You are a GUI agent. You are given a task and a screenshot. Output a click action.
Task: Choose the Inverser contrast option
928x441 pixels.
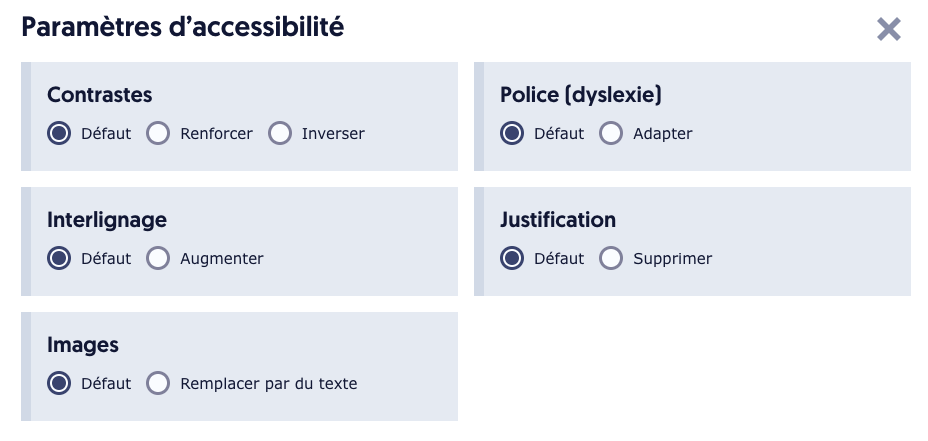pos(279,133)
